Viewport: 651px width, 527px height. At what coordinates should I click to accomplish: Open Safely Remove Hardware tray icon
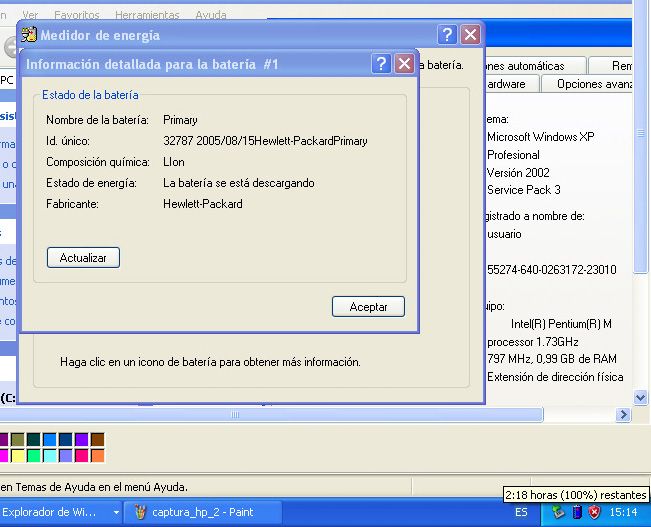(558, 512)
